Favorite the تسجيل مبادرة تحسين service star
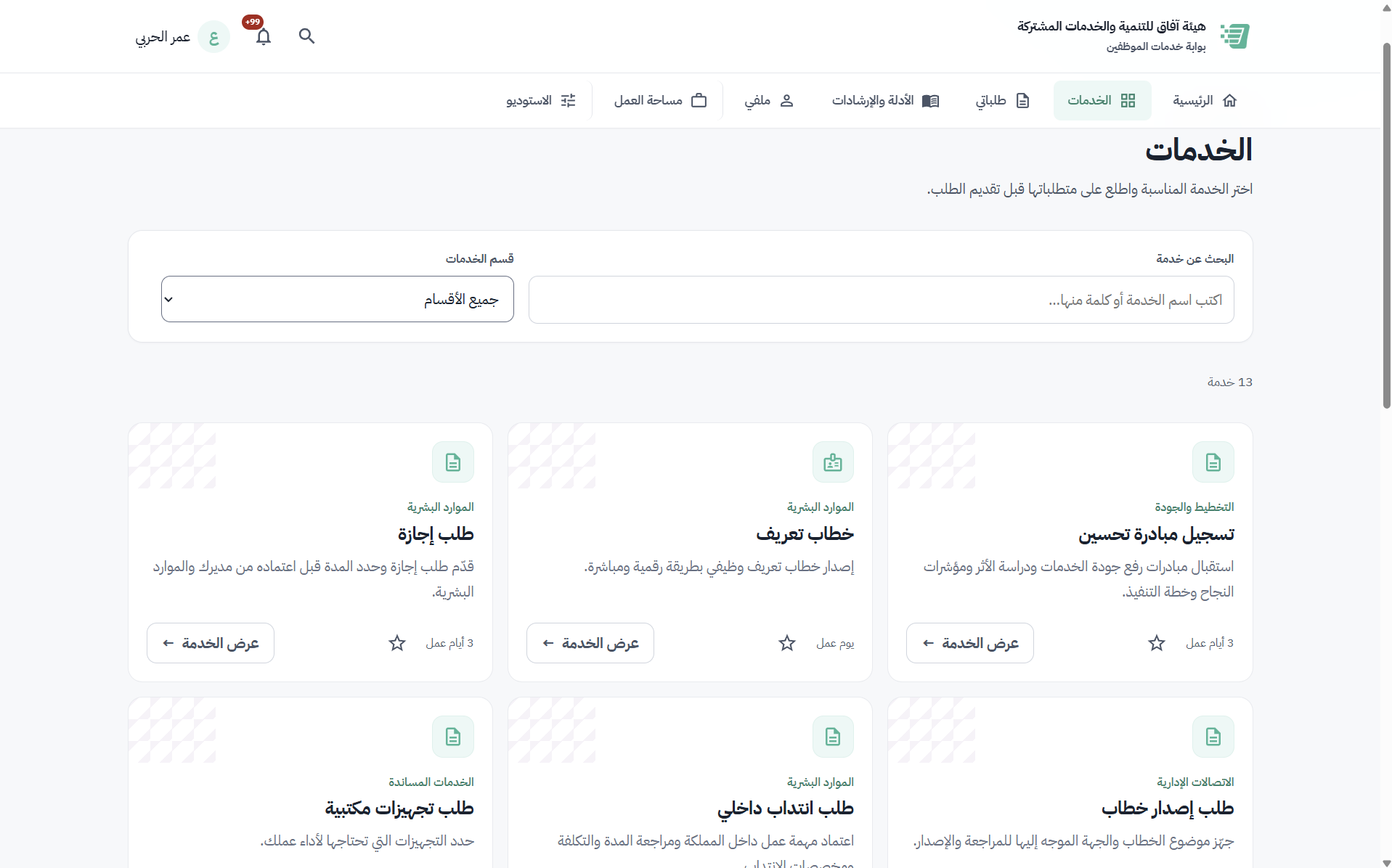1392x868 pixels. coord(1157,643)
